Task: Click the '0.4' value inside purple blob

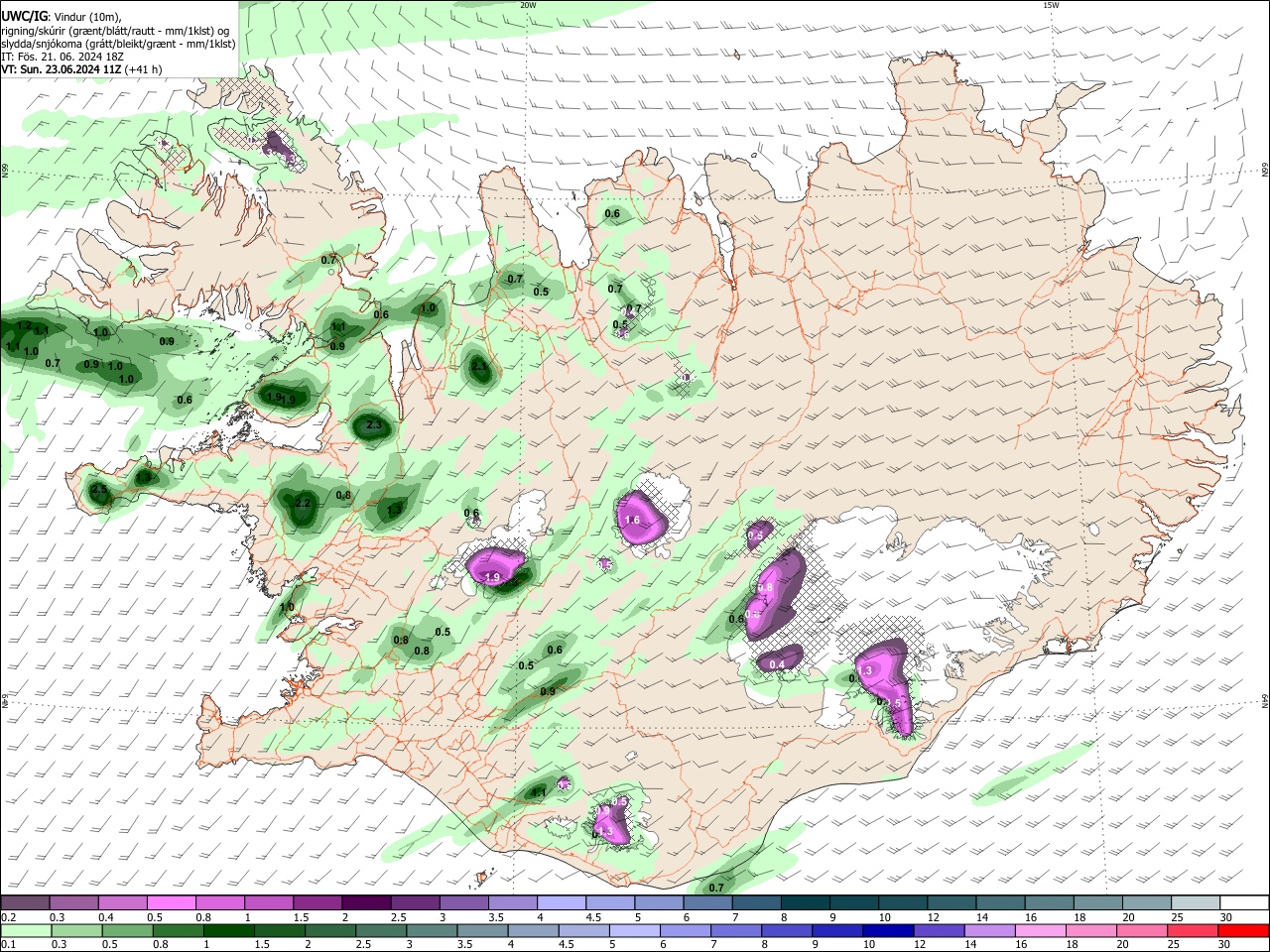Action: (x=777, y=664)
